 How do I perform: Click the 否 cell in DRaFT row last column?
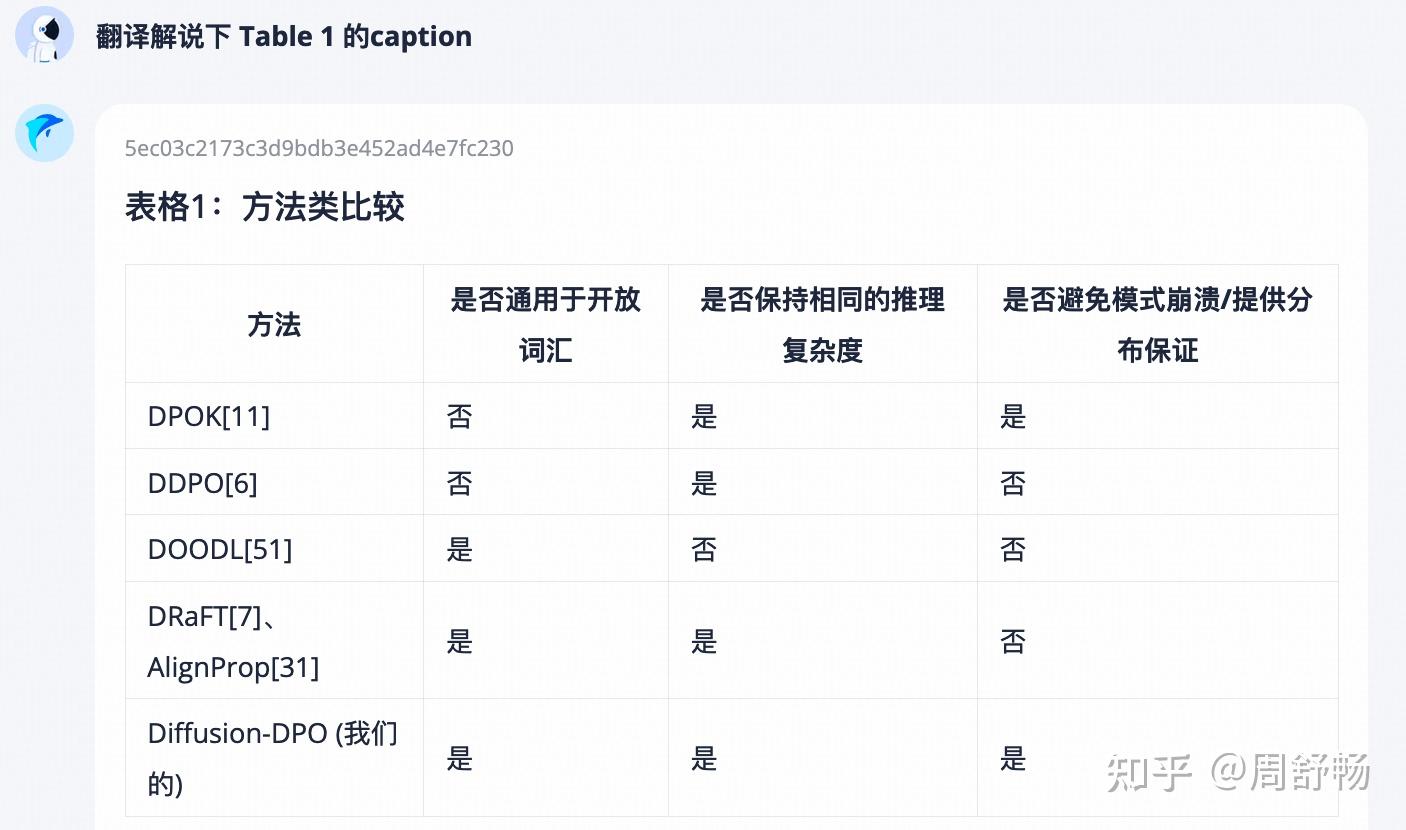click(x=1013, y=641)
